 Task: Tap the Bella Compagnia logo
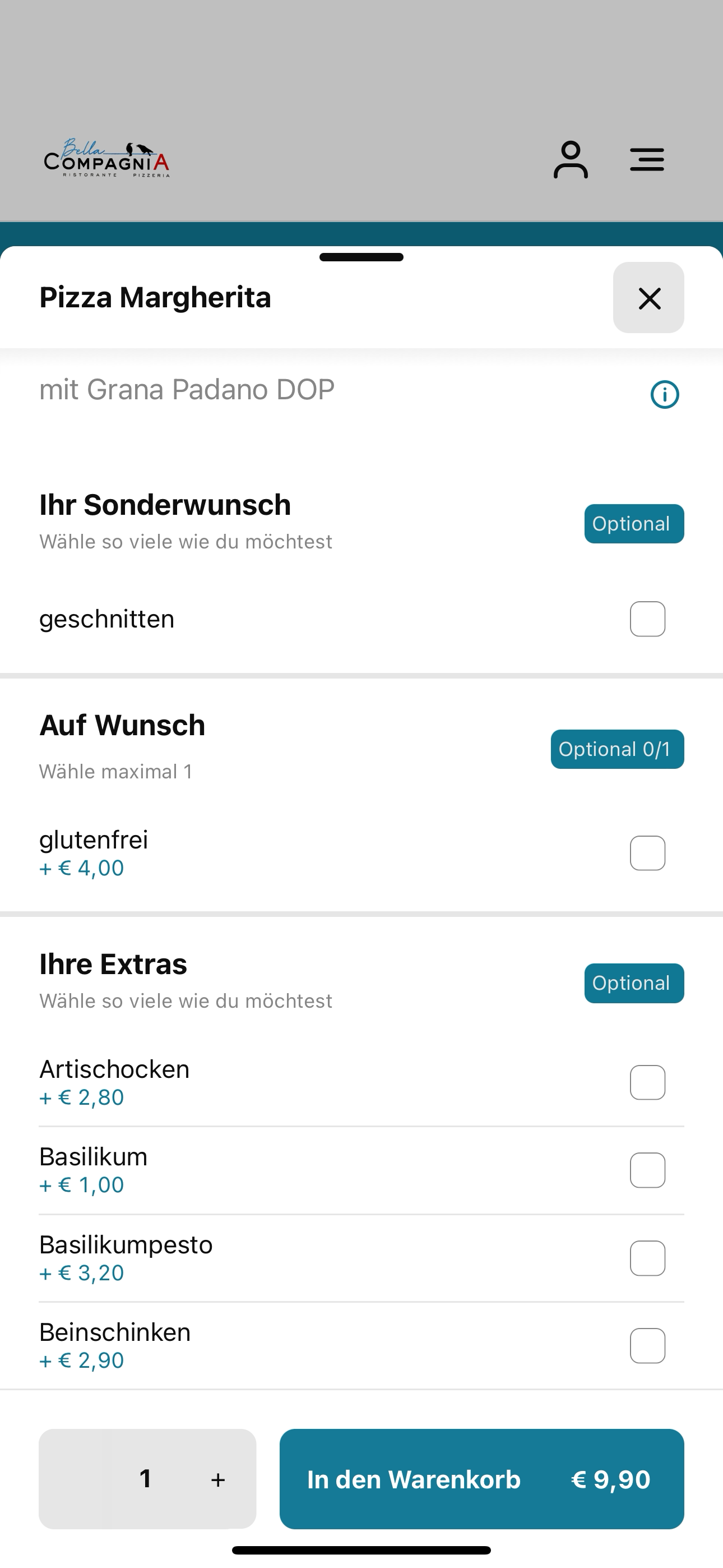[107, 158]
